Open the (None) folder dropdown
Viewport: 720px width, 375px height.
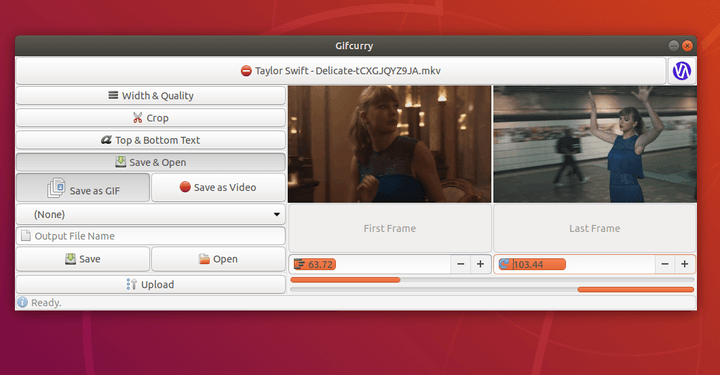point(151,214)
